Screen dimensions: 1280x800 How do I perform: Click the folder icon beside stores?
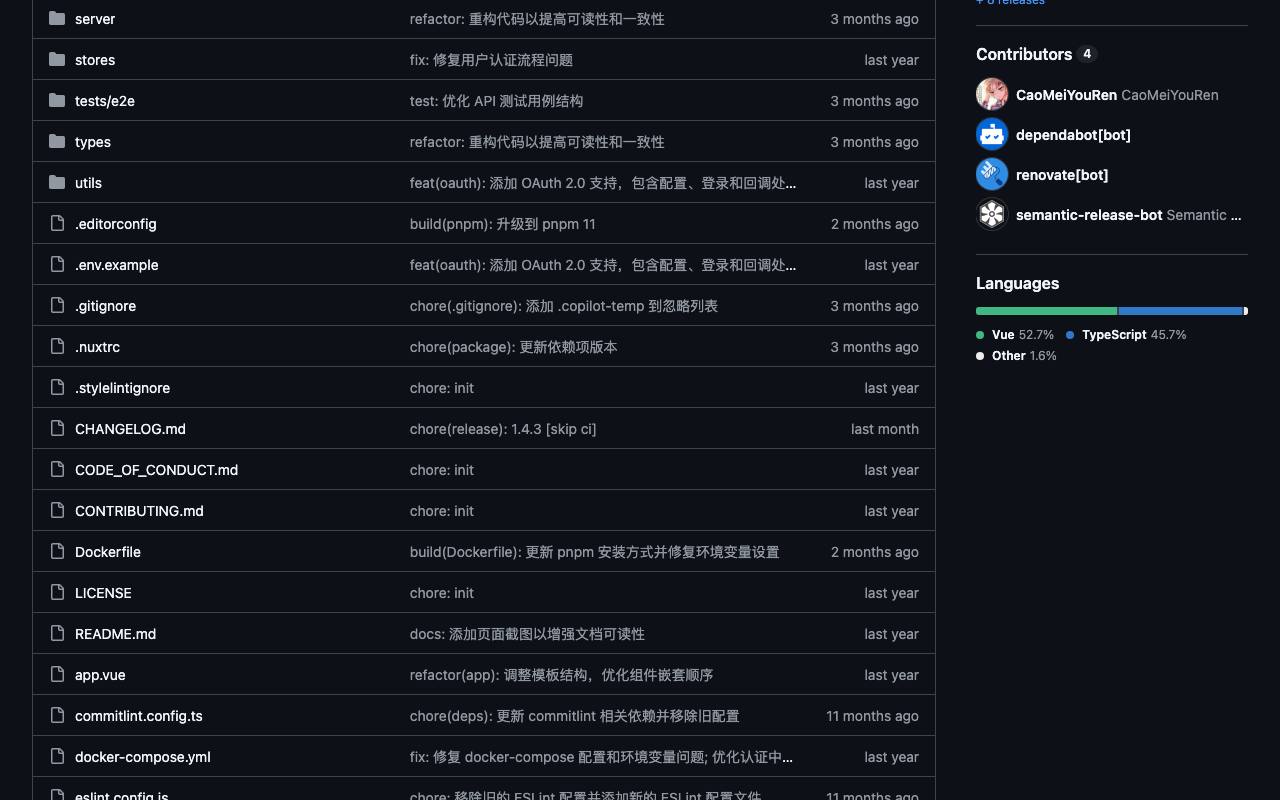click(x=57, y=60)
